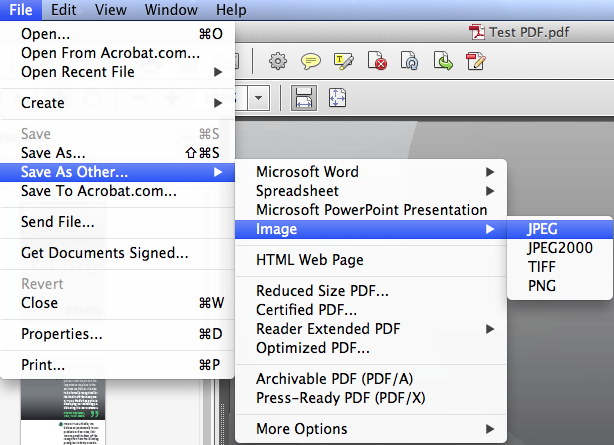Click the rotate page icon
614x445 pixels.
[409, 61]
